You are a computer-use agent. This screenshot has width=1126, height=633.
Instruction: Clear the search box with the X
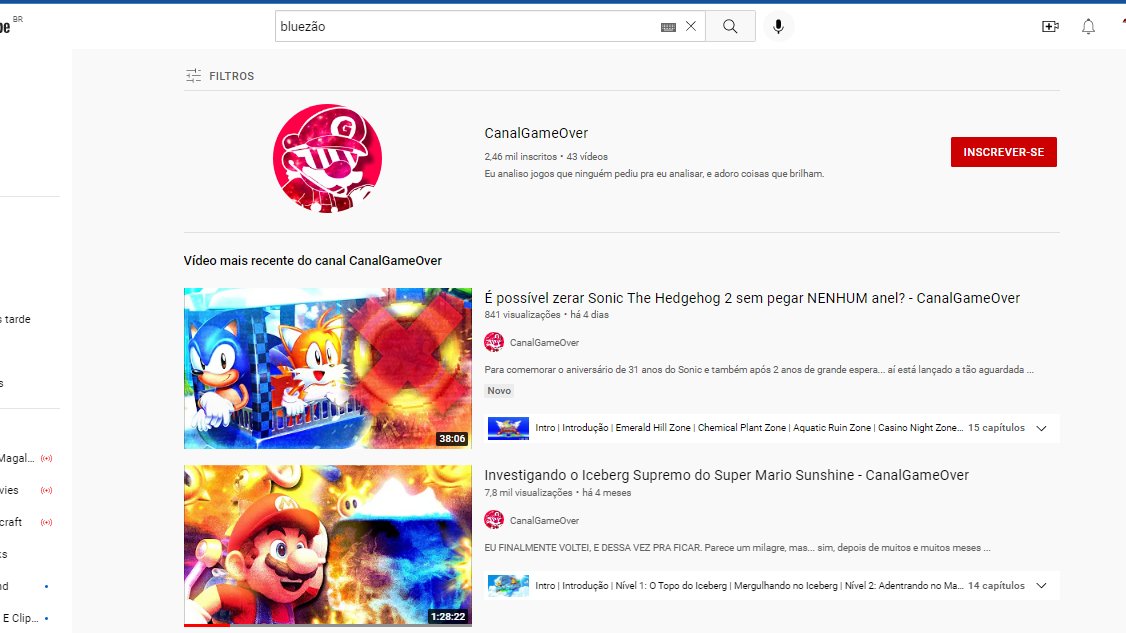pyautogui.click(x=691, y=27)
